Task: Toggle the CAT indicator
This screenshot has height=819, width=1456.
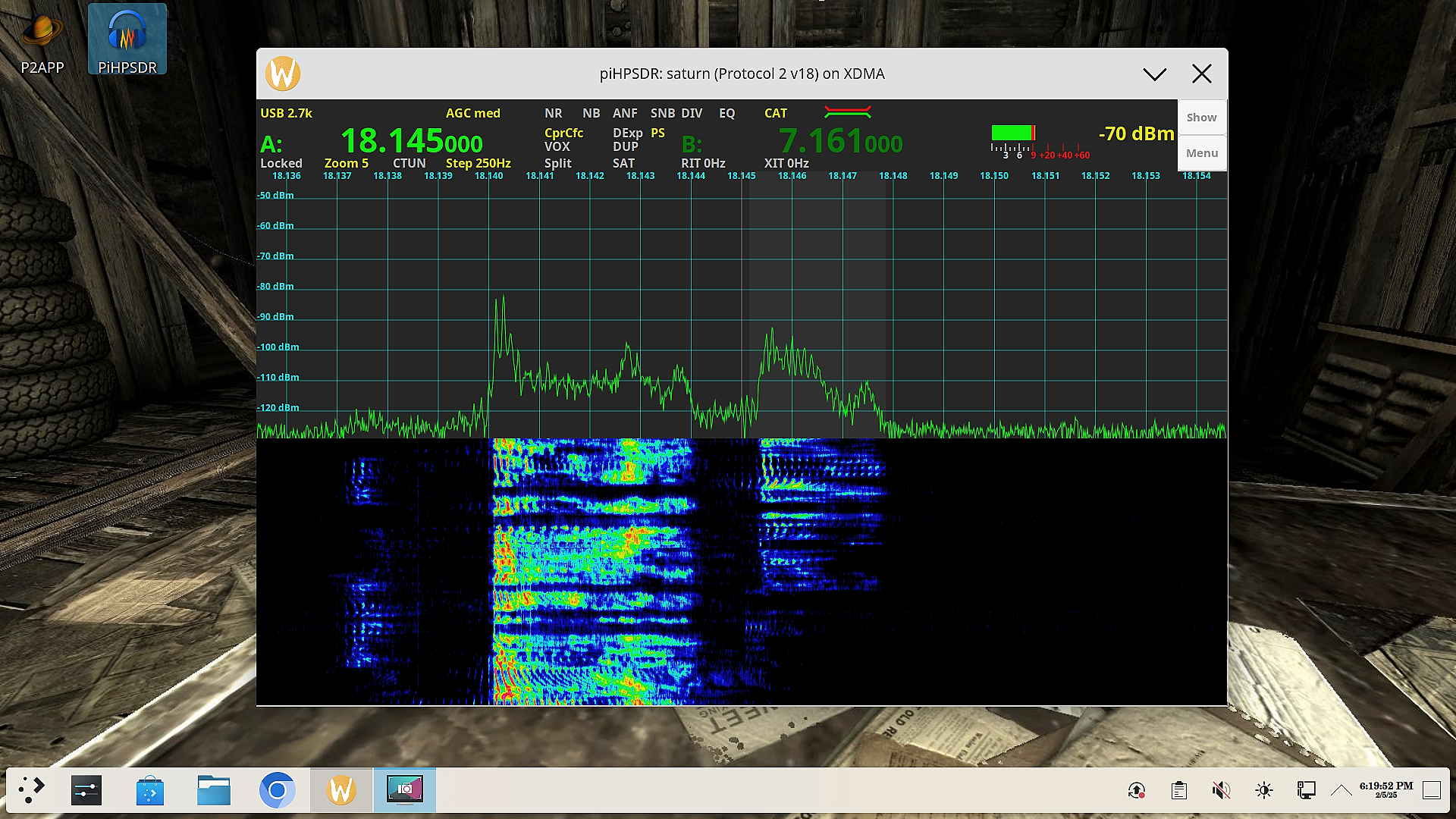Action: [776, 113]
